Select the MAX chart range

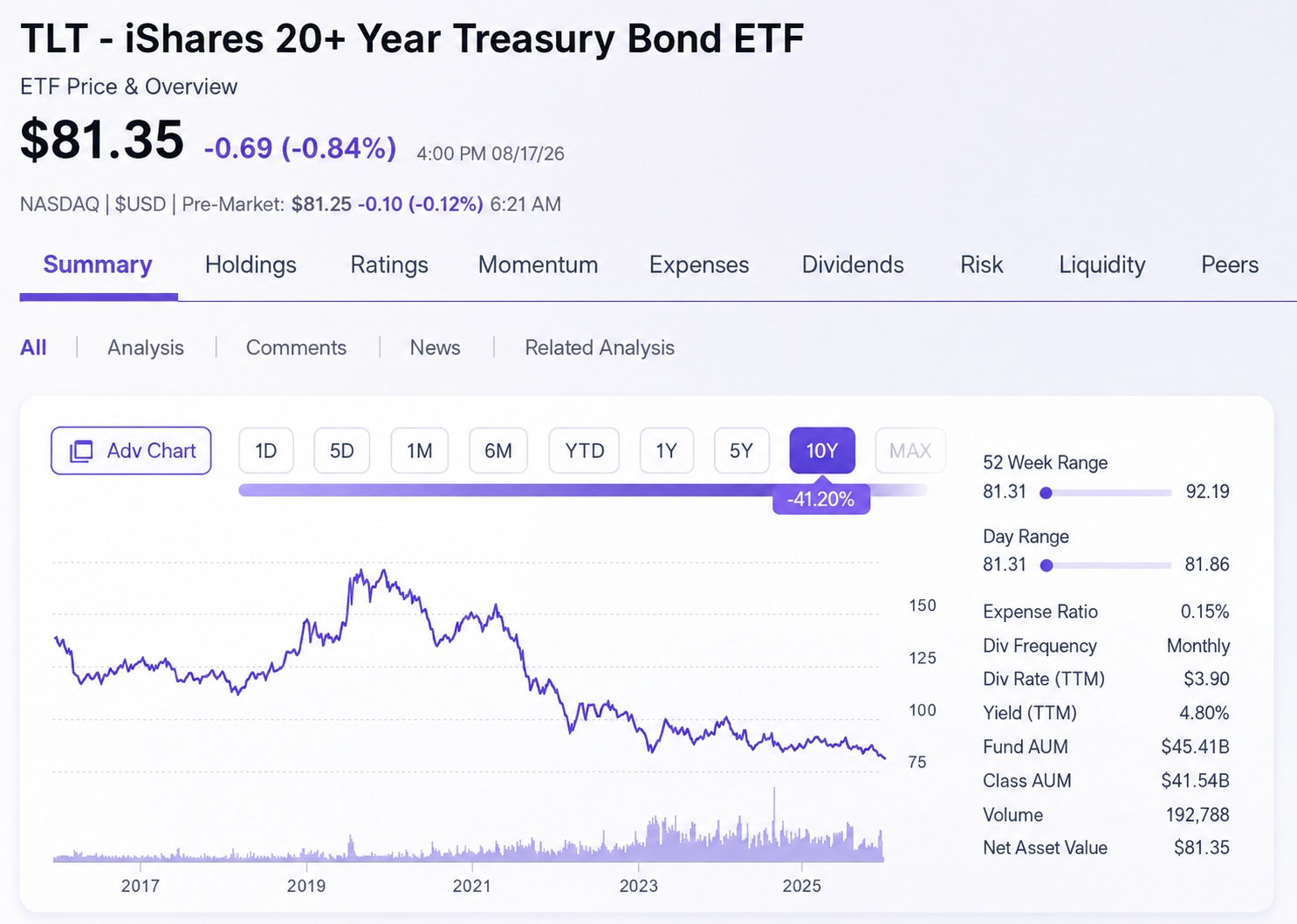910,450
